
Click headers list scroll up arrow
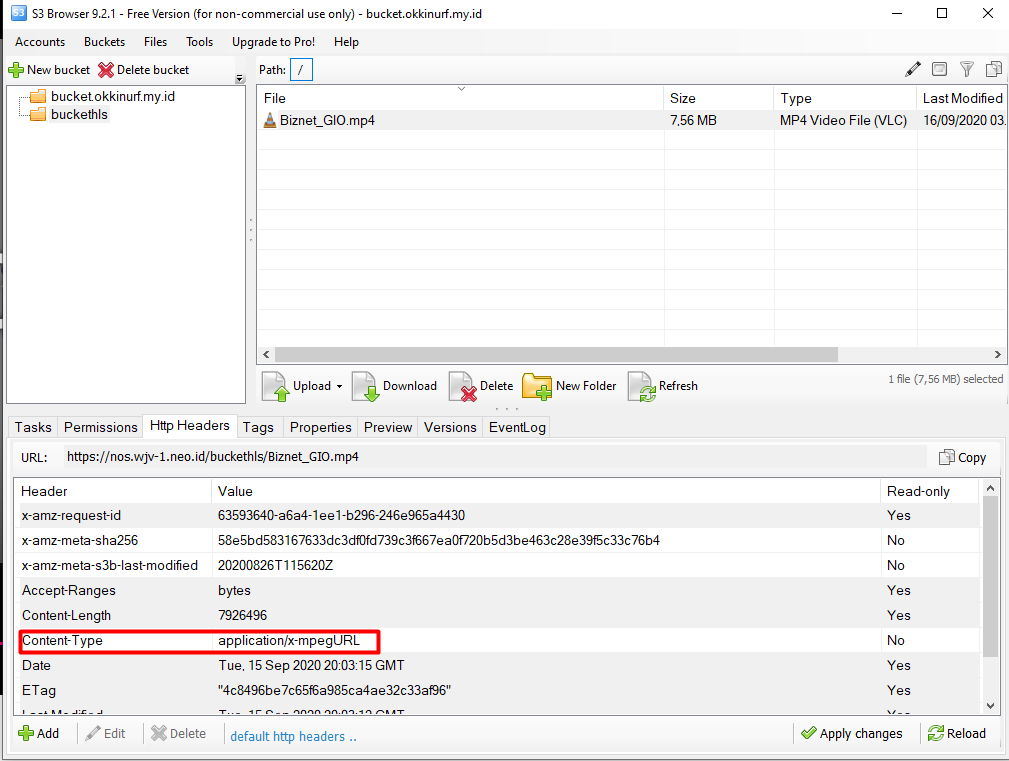[x=990, y=489]
